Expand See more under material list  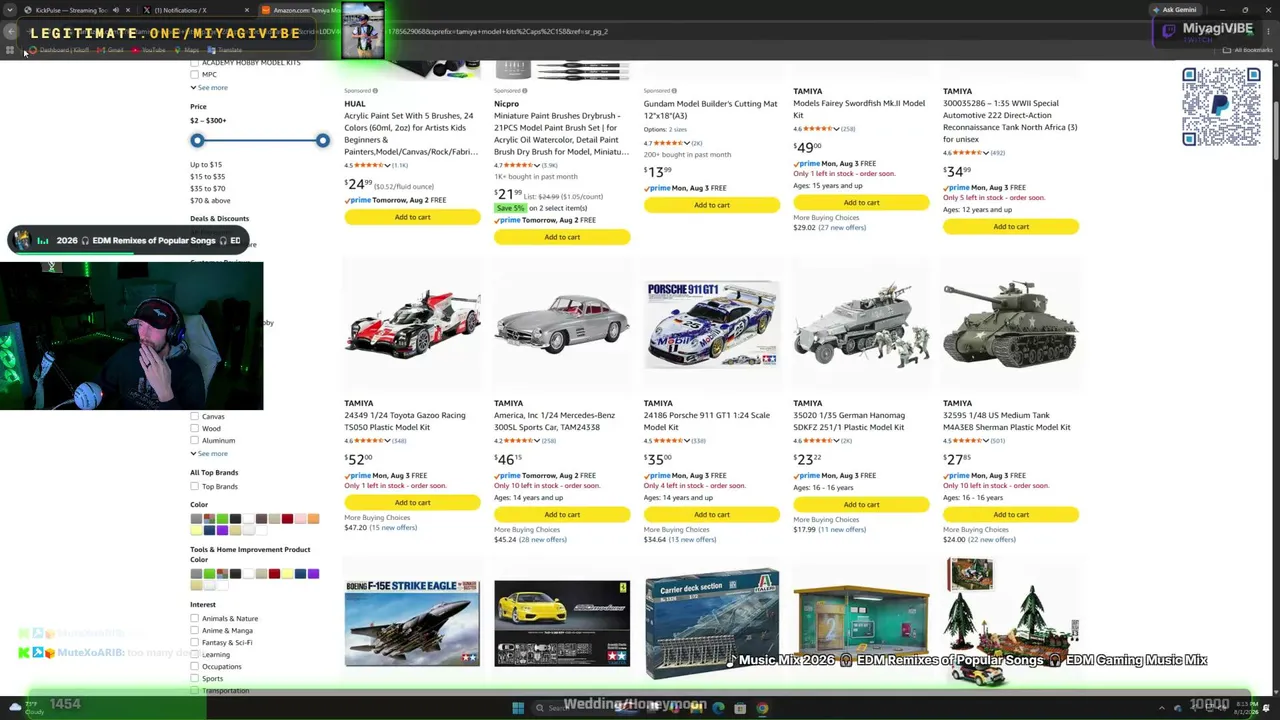209,454
